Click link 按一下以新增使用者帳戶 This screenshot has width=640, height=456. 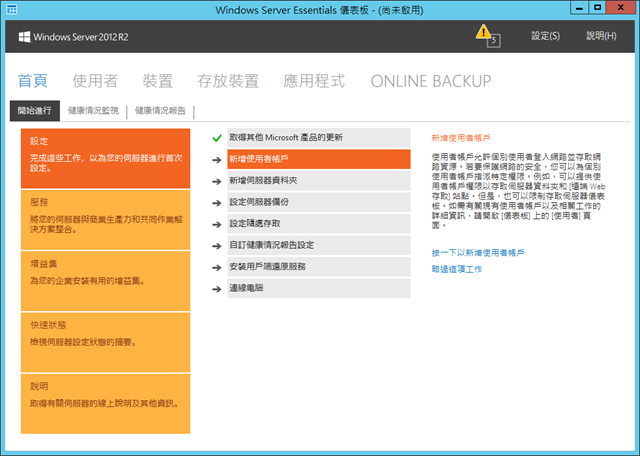[x=478, y=253]
